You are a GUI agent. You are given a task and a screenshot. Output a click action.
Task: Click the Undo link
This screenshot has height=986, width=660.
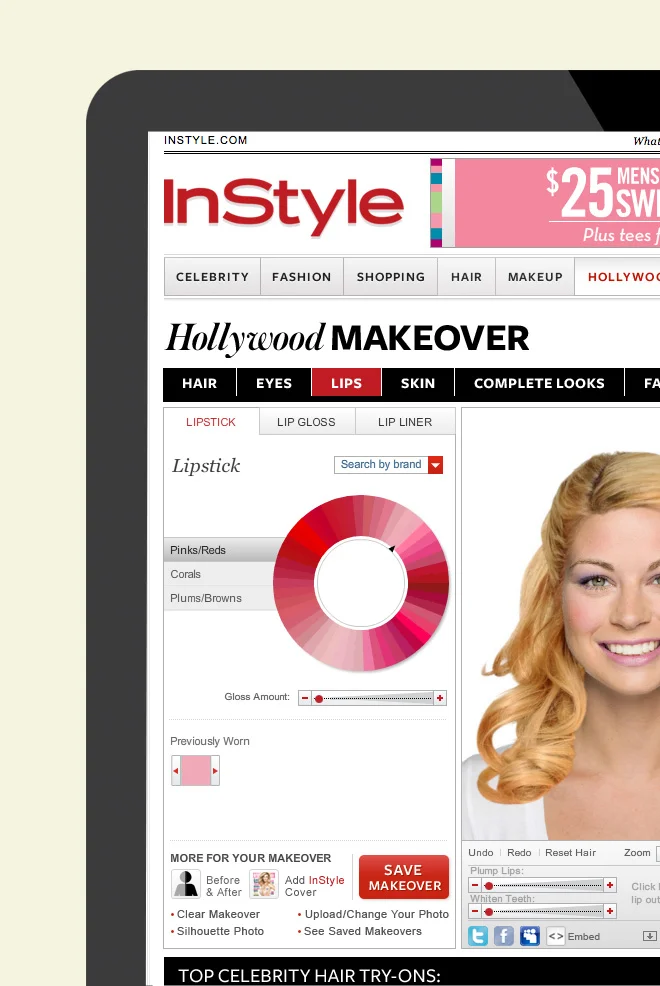(x=481, y=853)
